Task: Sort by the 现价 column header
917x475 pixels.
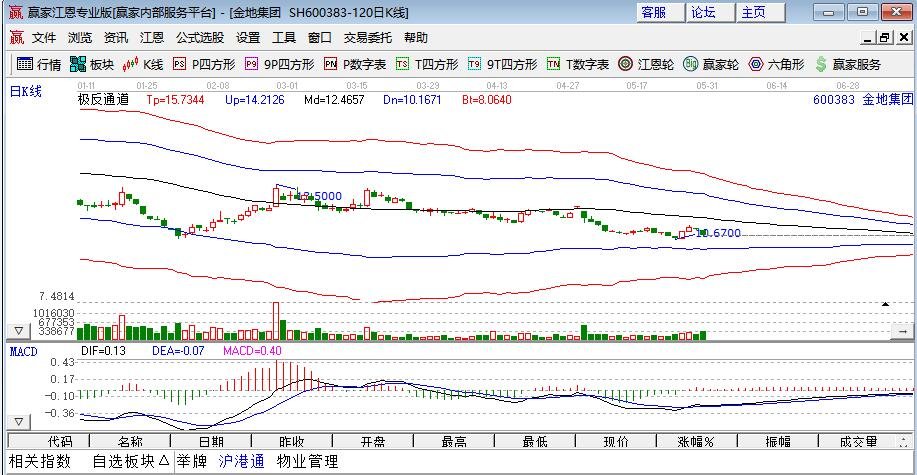Action: (x=616, y=442)
